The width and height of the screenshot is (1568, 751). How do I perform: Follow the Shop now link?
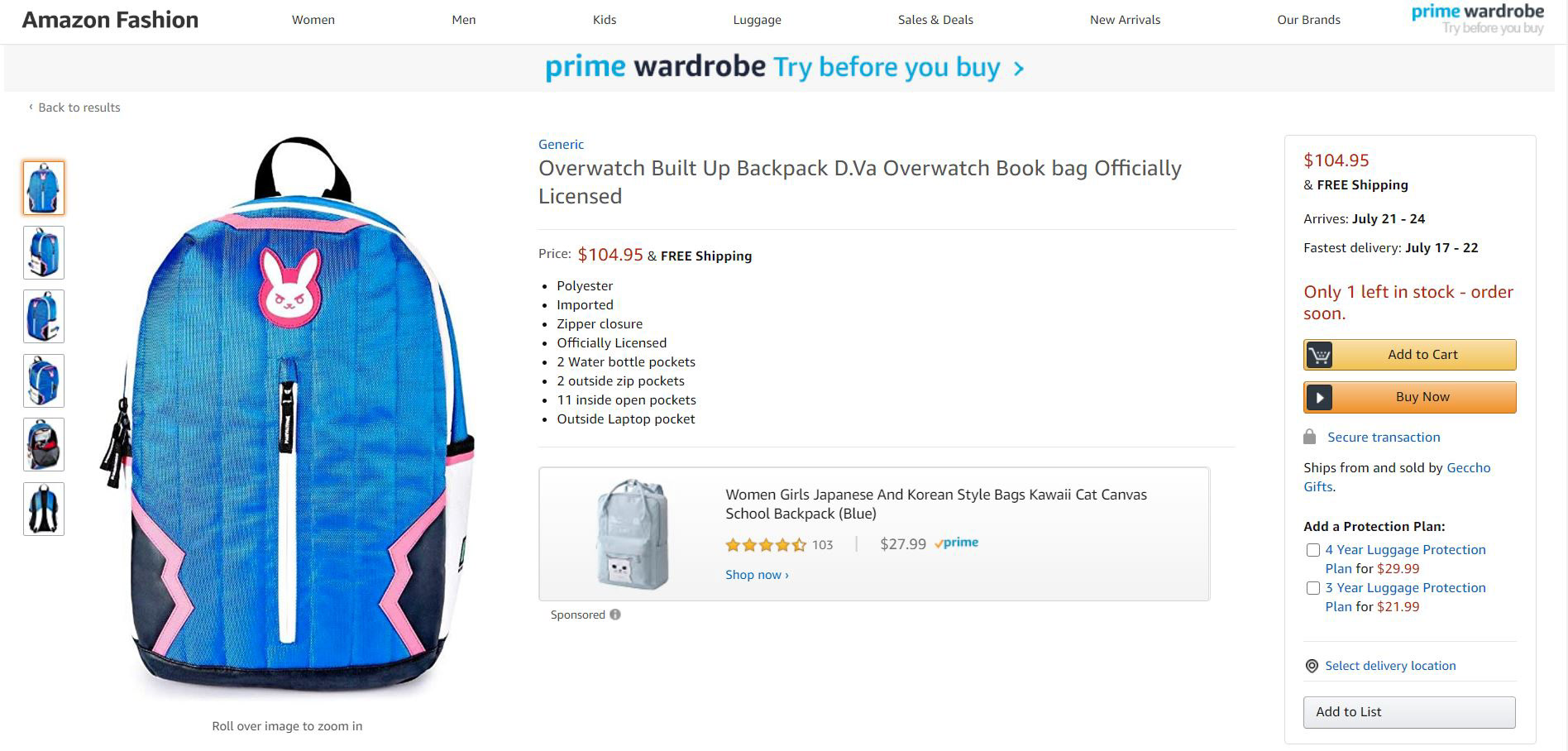pos(757,575)
